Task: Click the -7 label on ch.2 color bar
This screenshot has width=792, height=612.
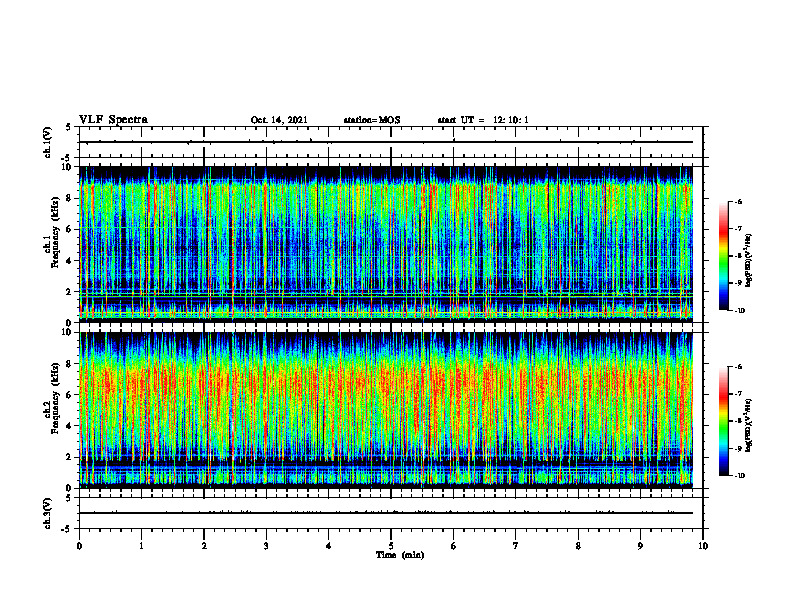Action: coord(738,394)
